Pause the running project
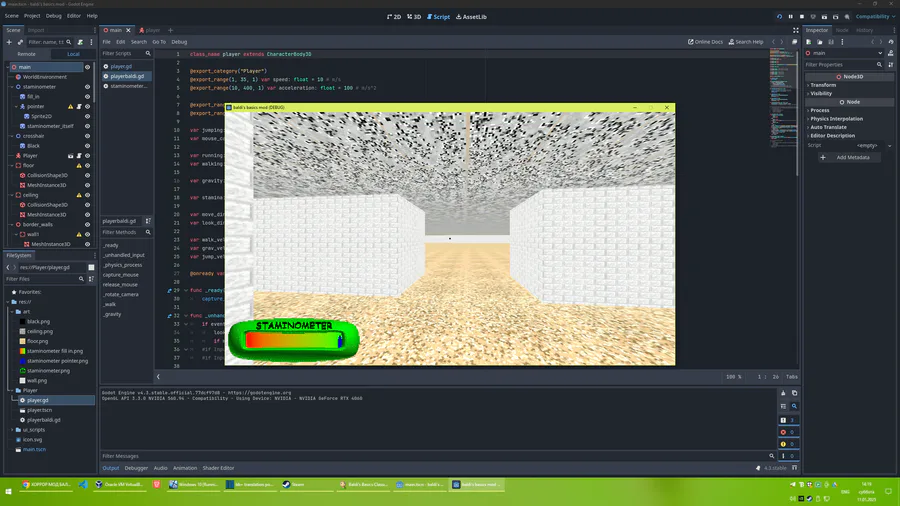The width and height of the screenshot is (900, 506). (x=790, y=17)
